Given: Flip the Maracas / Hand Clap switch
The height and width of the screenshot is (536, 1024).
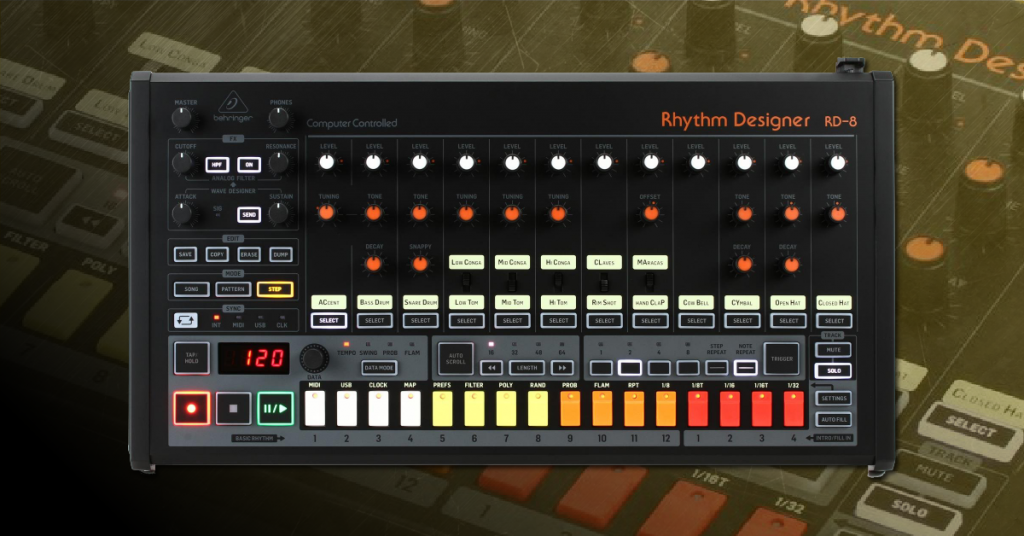Looking at the screenshot, I should coord(650,282).
